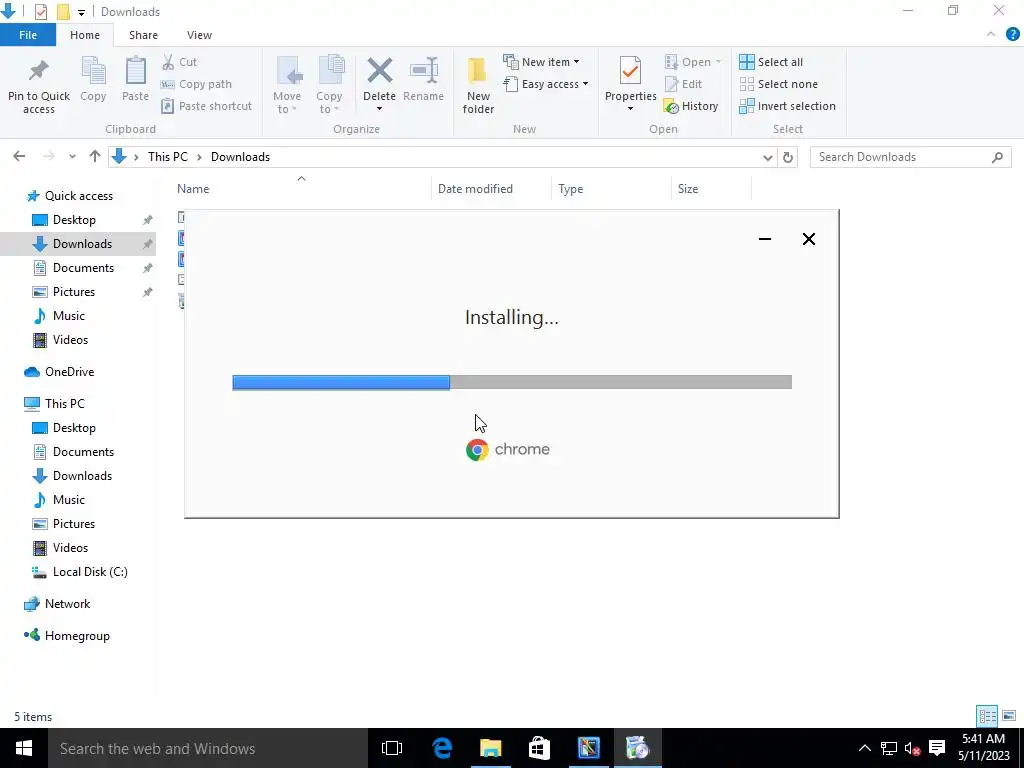Open Action Center notifications icon

(937, 748)
